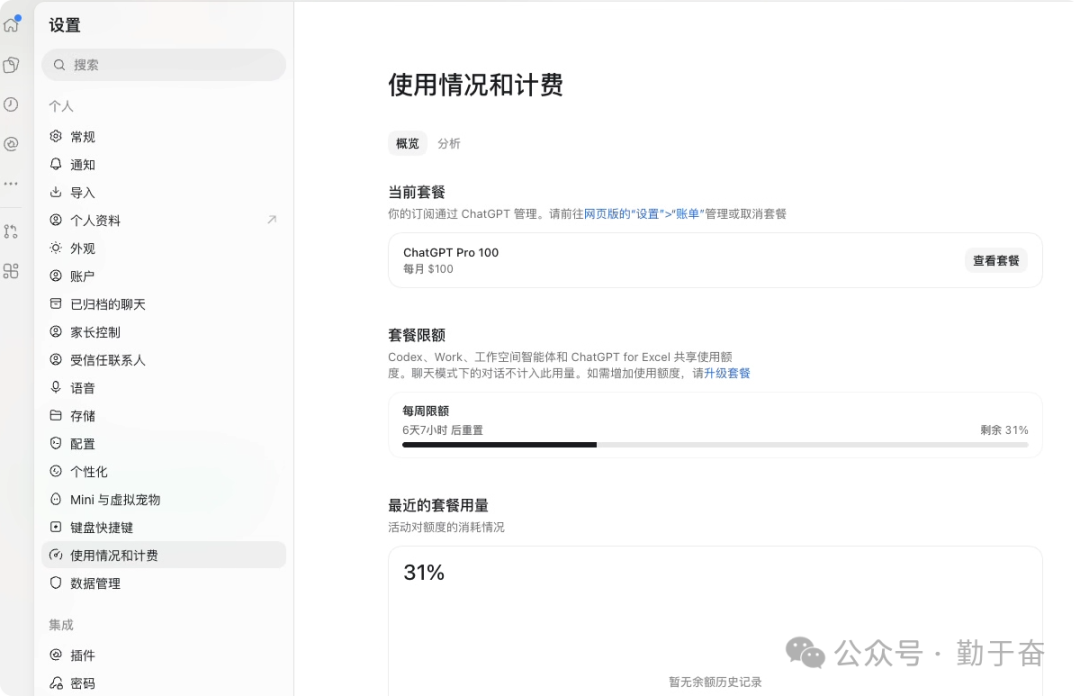Select 存储 in sidebar
The height and width of the screenshot is (696, 1080).
[x=164, y=416]
